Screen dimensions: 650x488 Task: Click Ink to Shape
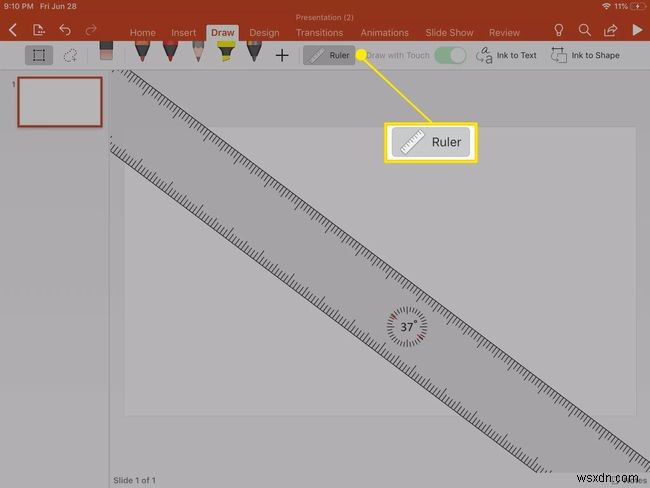click(585, 55)
